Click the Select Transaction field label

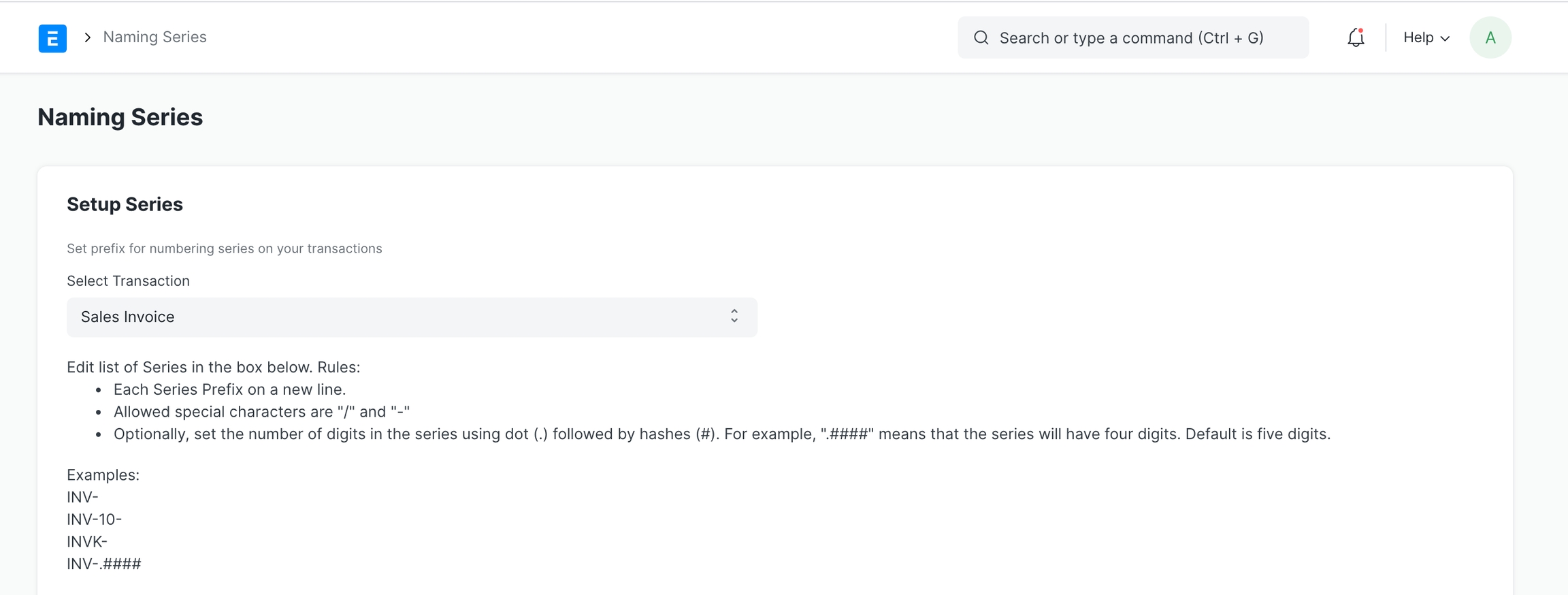128,281
